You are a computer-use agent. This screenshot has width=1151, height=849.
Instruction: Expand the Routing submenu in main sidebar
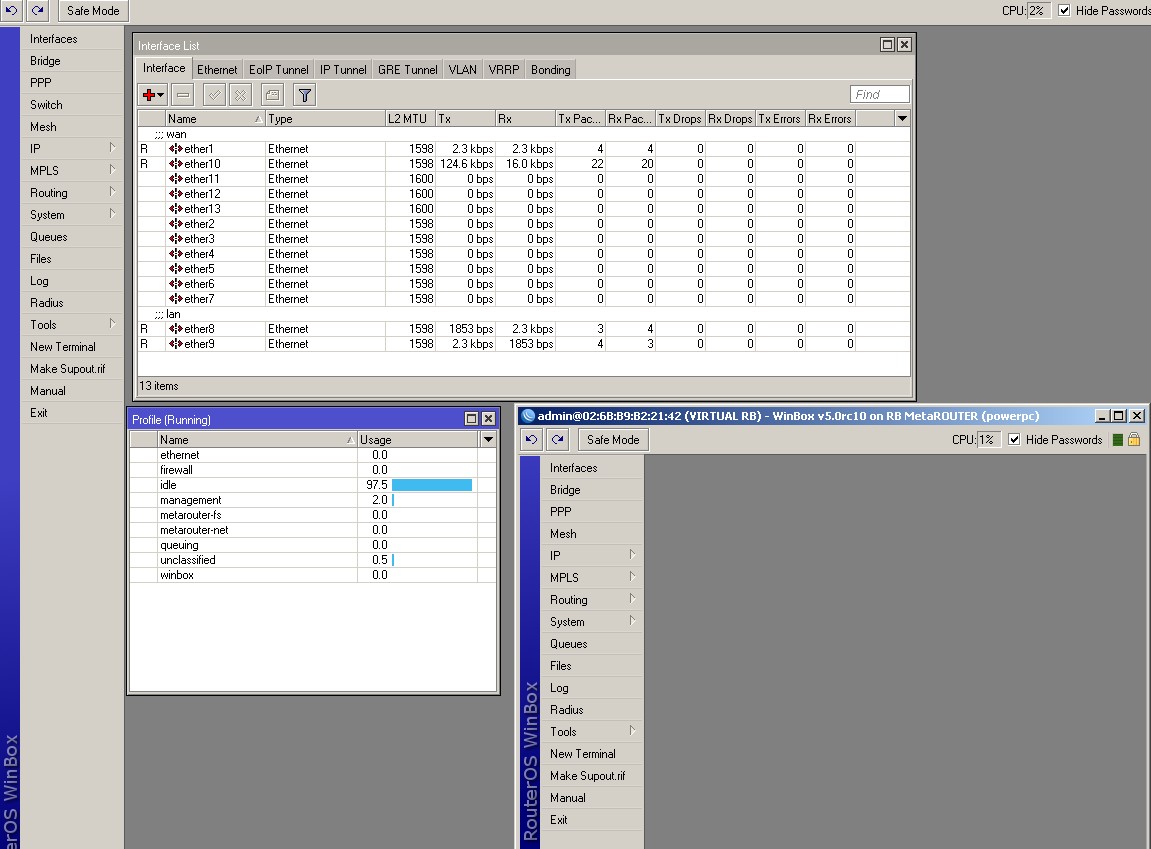point(112,192)
